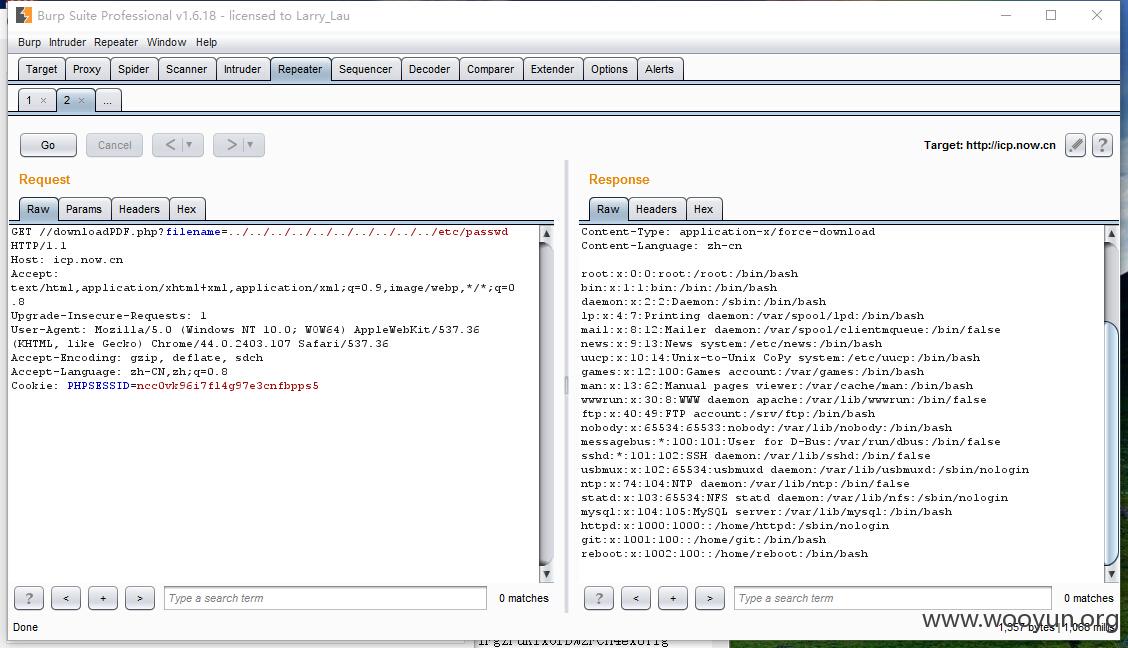The width and height of the screenshot is (1128, 648).
Task: Go to next match in response search
Action: click(709, 598)
